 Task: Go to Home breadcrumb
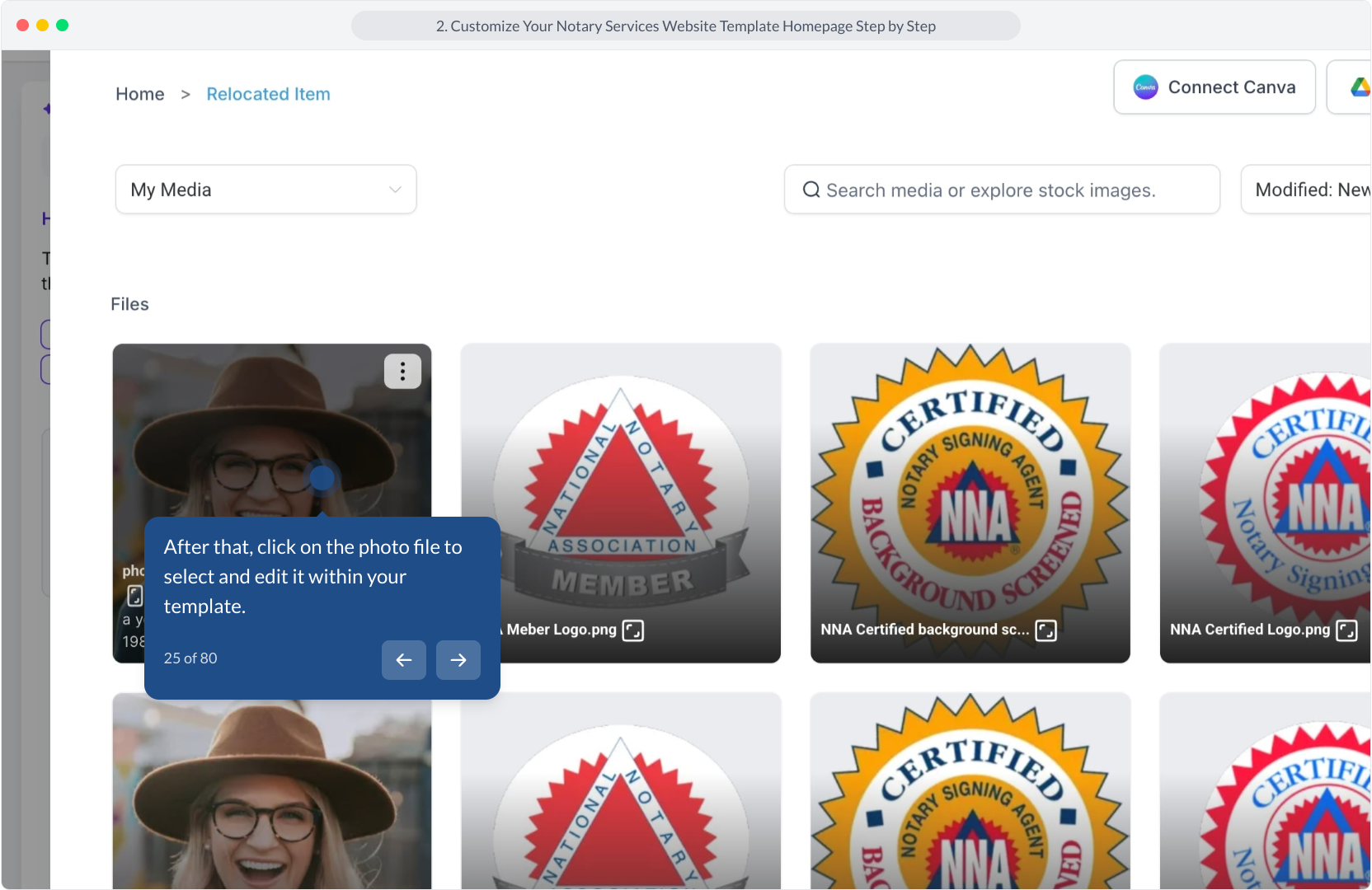(140, 94)
